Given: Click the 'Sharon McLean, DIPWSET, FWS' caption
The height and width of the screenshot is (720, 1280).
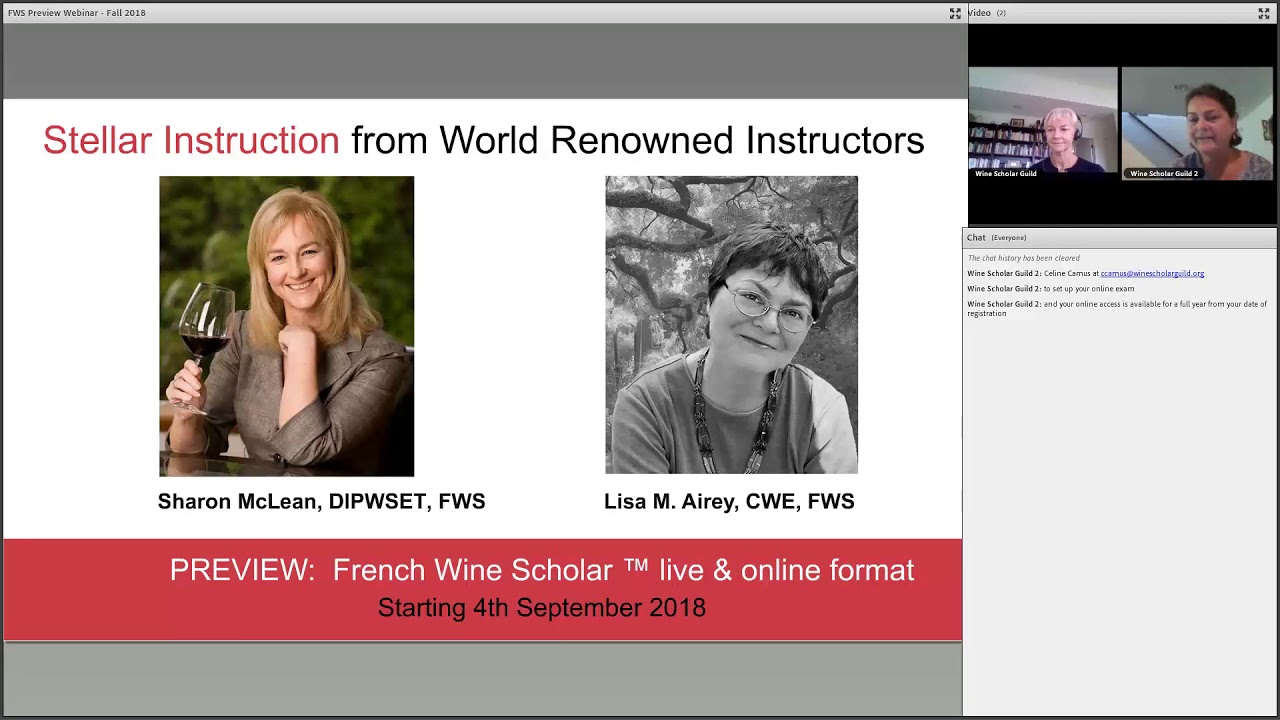Looking at the screenshot, I should (x=321, y=502).
